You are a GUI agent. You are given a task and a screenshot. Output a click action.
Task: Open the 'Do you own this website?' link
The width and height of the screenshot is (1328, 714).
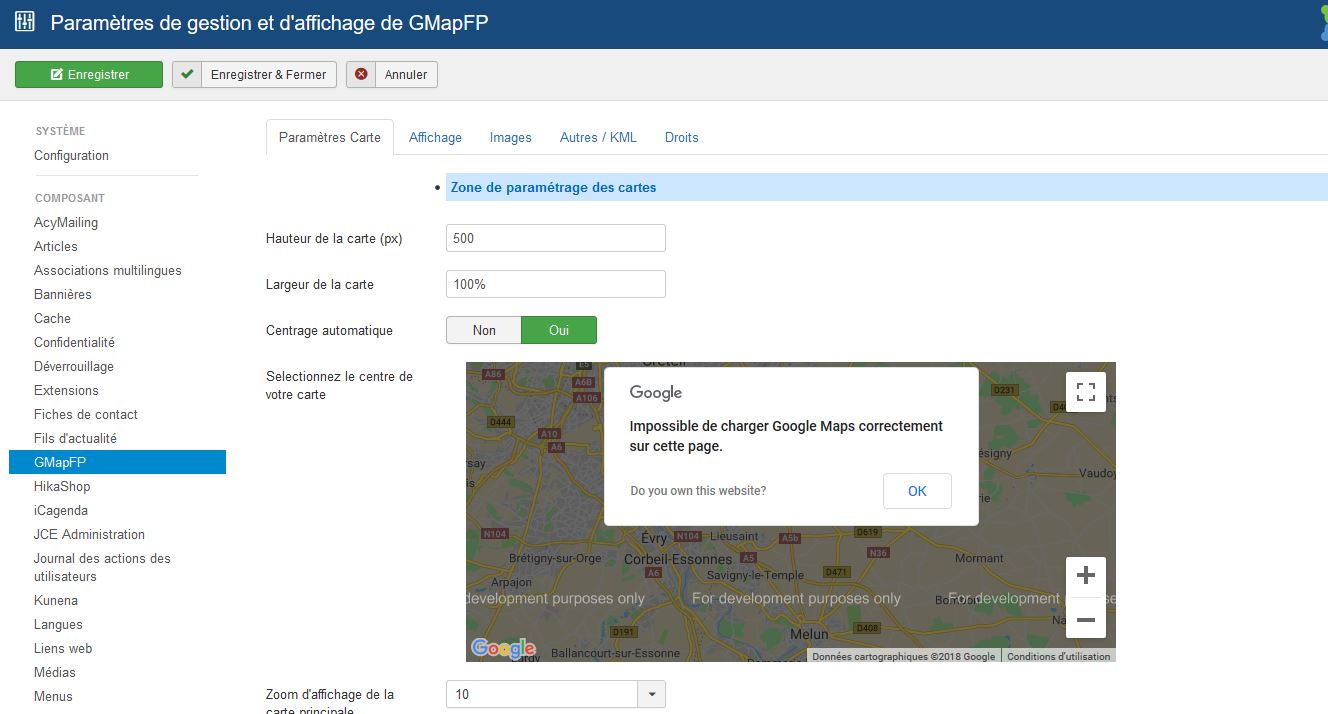(x=698, y=491)
